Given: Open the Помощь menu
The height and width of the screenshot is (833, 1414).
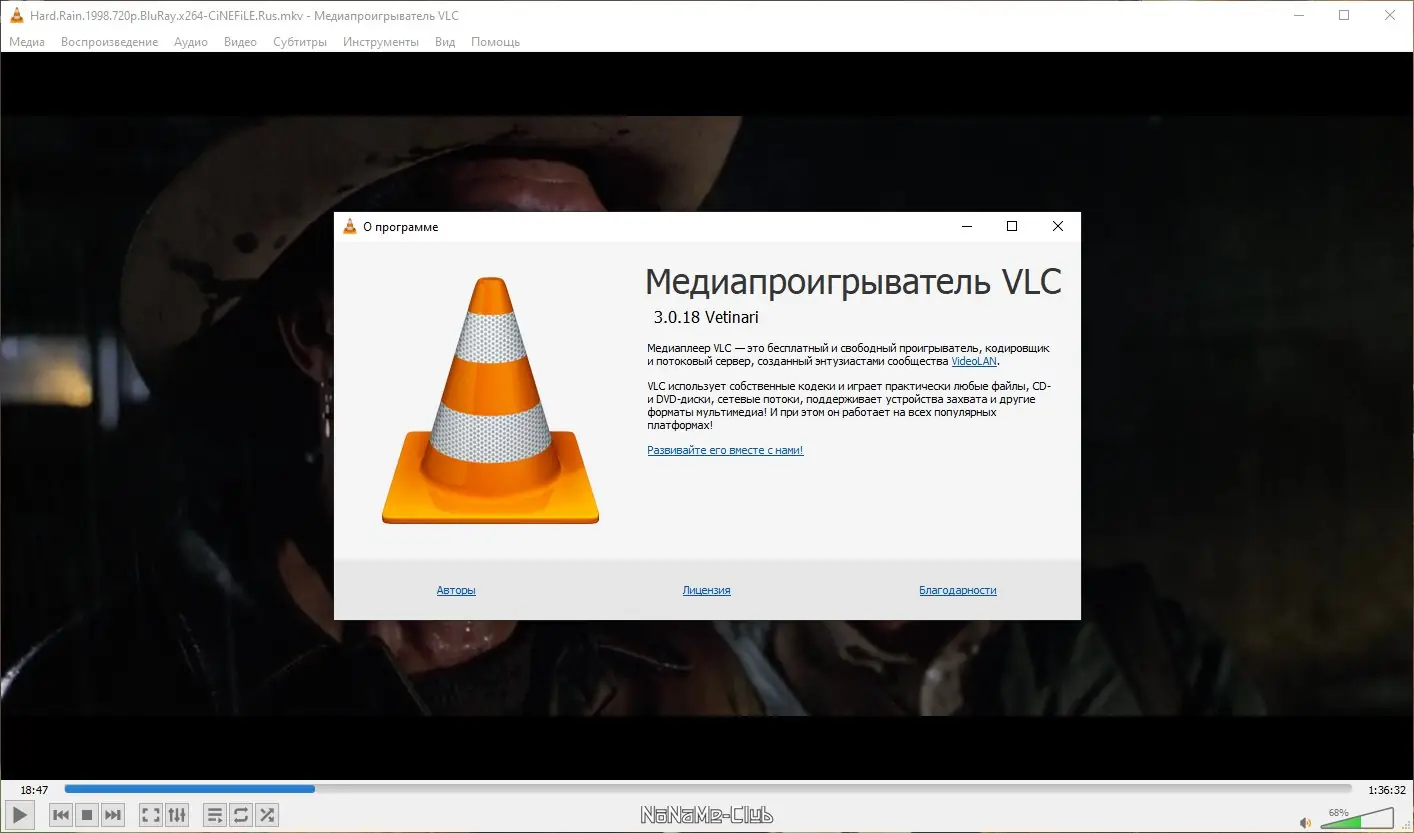Looking at the screenshot, I should tap(495, 42).
